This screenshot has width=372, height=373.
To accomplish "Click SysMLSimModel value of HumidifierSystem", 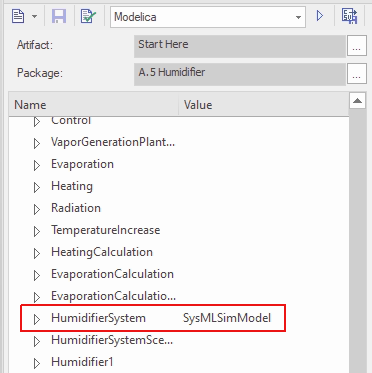I will click(227, 318).
